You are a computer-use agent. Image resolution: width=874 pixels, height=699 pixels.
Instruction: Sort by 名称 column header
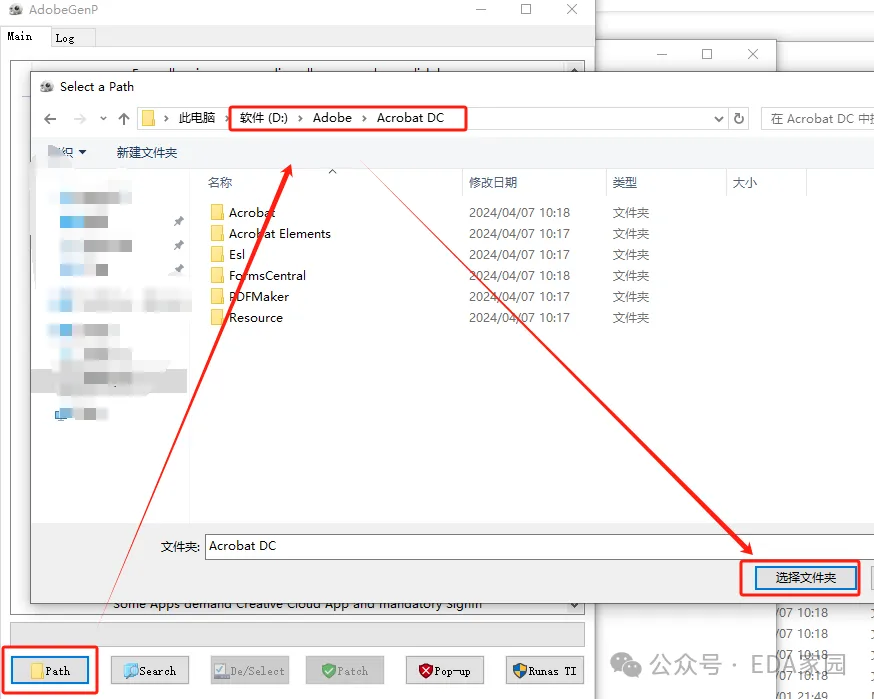(220, 182)
